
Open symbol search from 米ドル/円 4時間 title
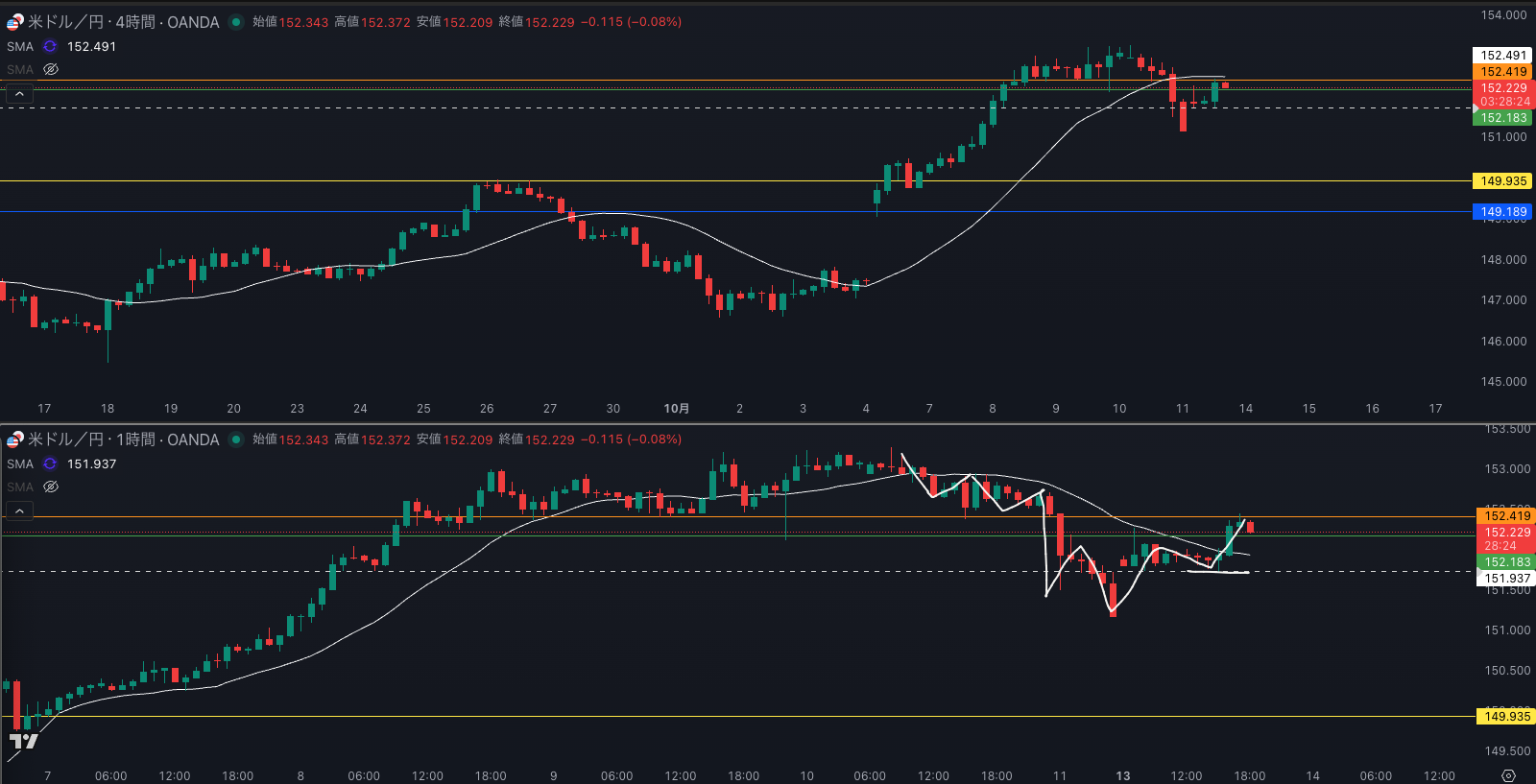click(123, 22)
